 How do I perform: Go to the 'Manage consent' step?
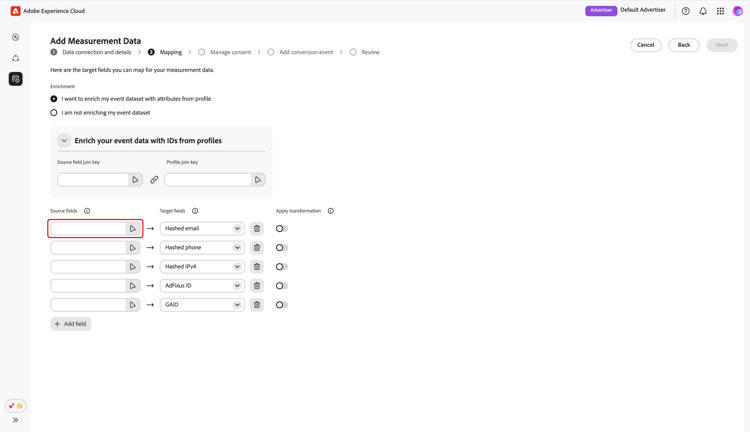(225, 52)
